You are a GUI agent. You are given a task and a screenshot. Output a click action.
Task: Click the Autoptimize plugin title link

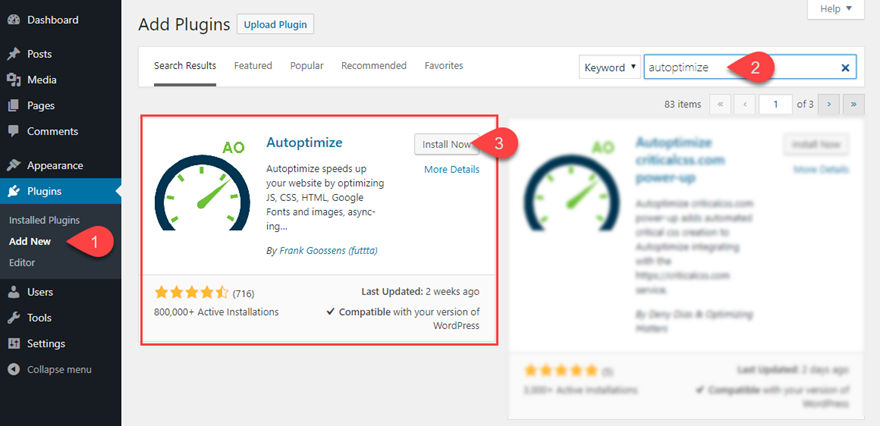pos(304,143)
